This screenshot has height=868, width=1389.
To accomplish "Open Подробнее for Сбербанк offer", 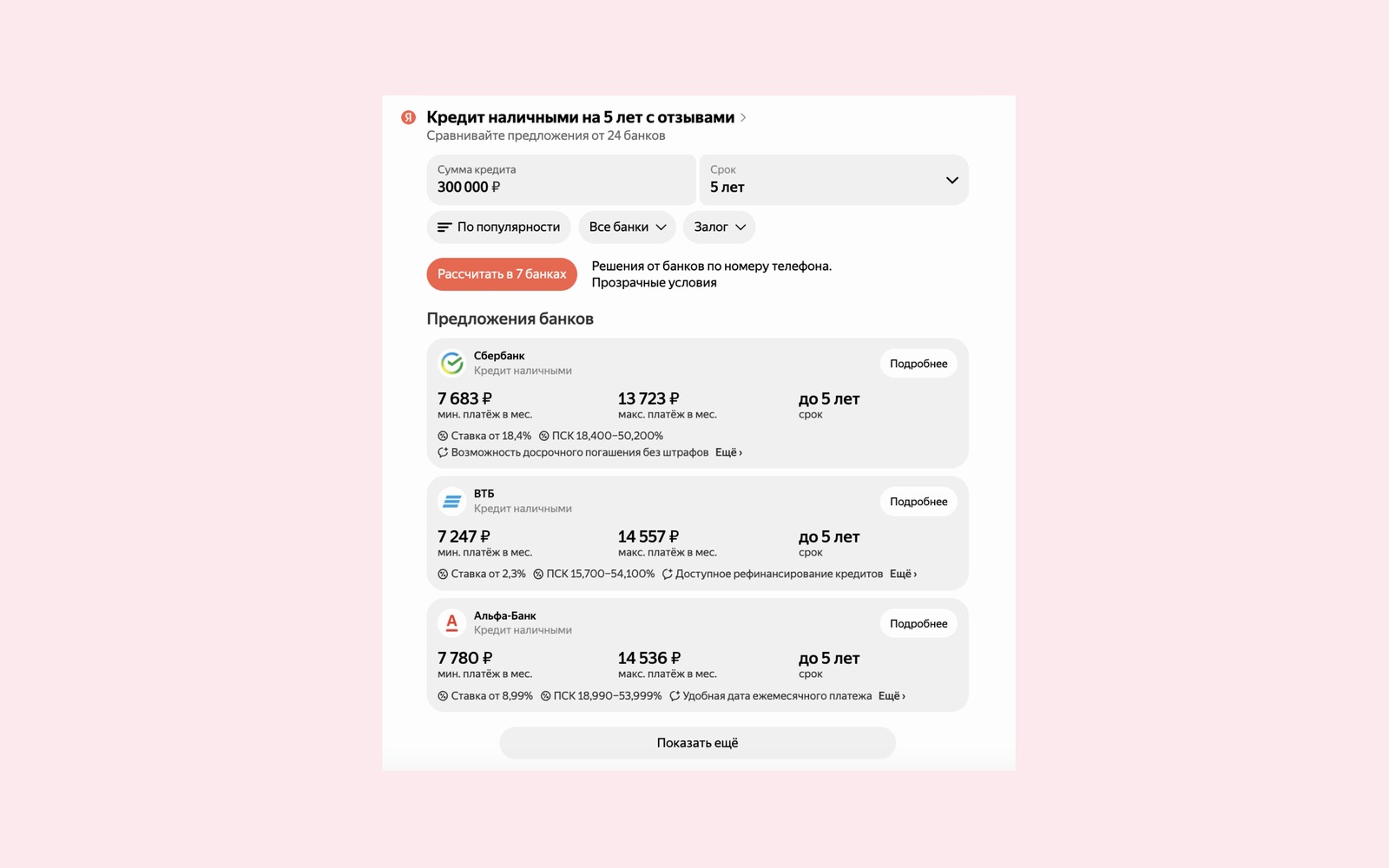I will click(918, 364).
